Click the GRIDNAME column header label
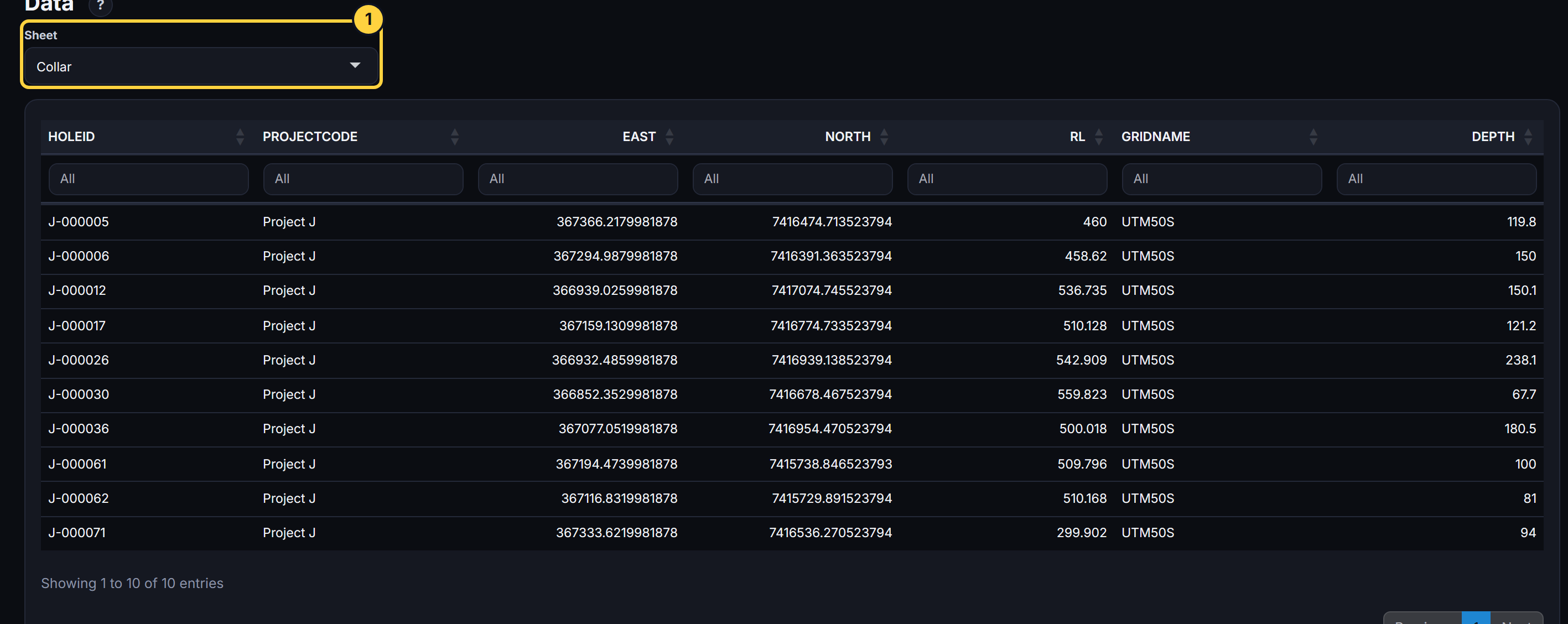The image size is (1568, 624). tap(1155, 137)
